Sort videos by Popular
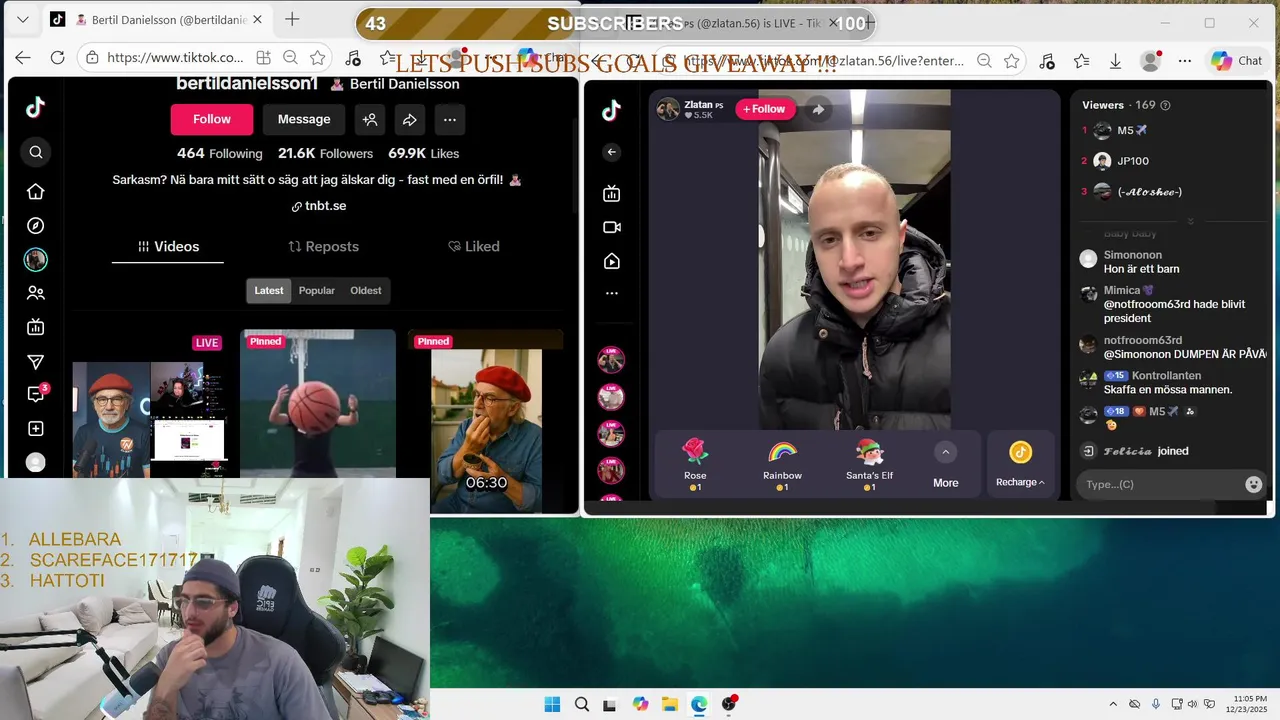The height and width of the screenshot is (720, 1280). click(317, 291)
